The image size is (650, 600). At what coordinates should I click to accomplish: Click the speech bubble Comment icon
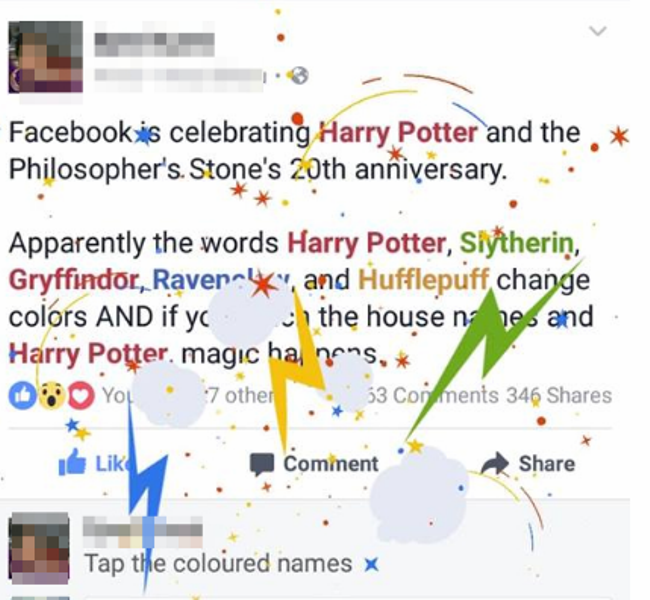pos(261,464)
